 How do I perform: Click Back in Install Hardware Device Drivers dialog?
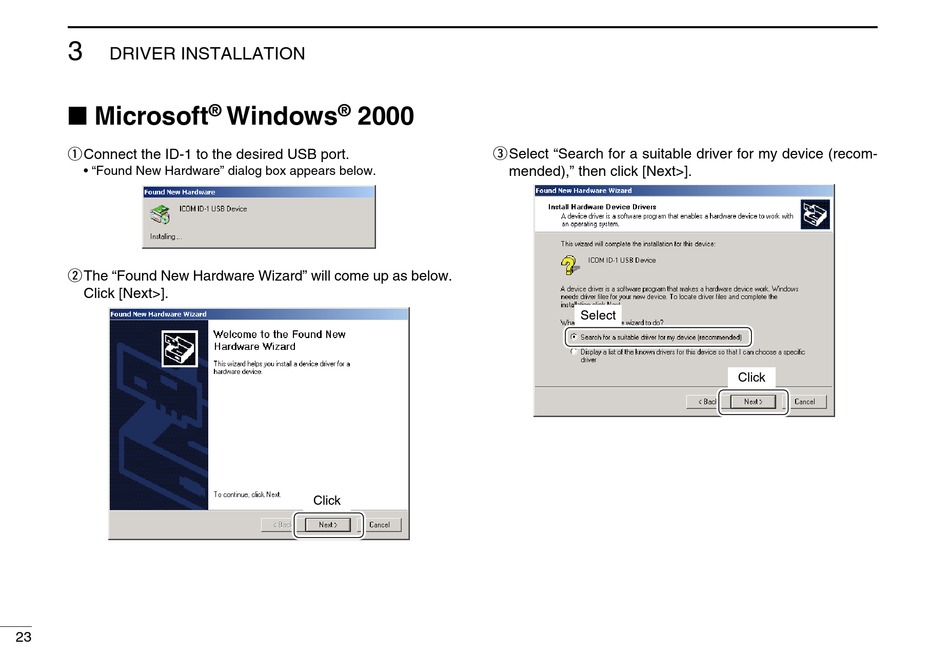(702, 402)
